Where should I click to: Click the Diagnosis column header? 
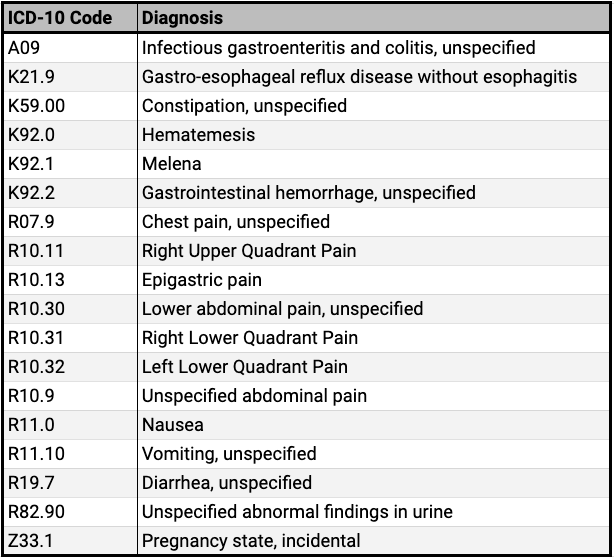(x=374, y=18)
